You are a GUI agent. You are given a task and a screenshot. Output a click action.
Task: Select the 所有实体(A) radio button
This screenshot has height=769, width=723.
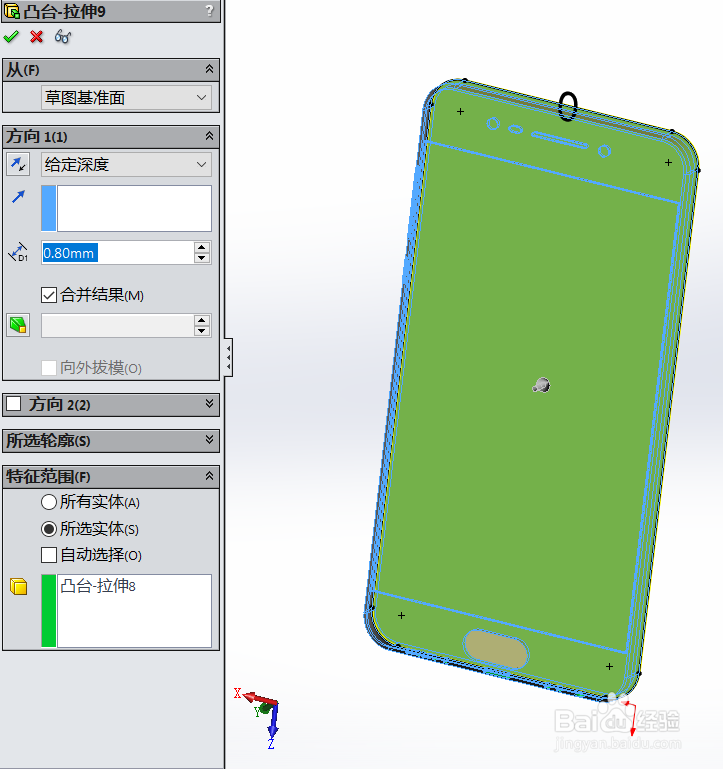[49, 502]
